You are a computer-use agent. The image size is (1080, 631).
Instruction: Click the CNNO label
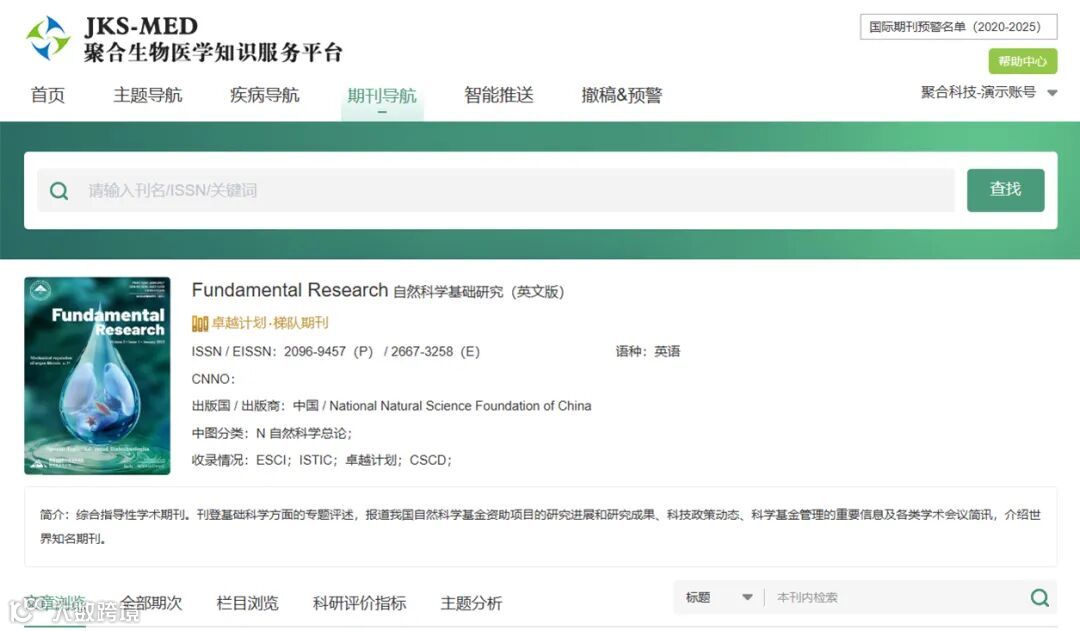(x=213, y=379)
